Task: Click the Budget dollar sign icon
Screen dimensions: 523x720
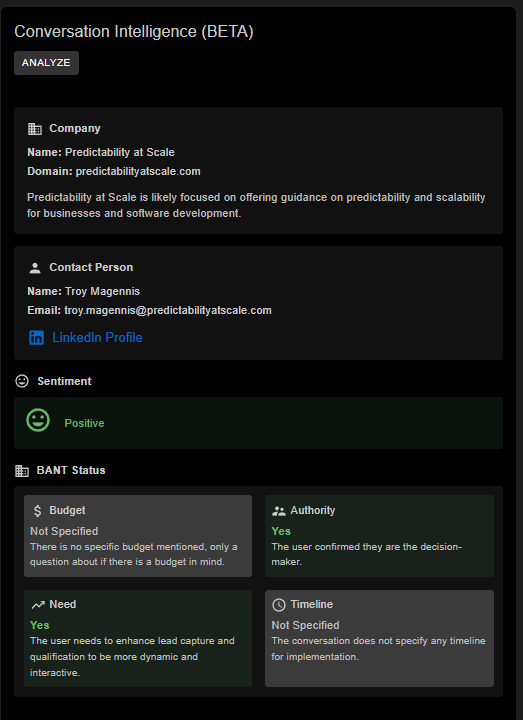Action: click(38, 511)
